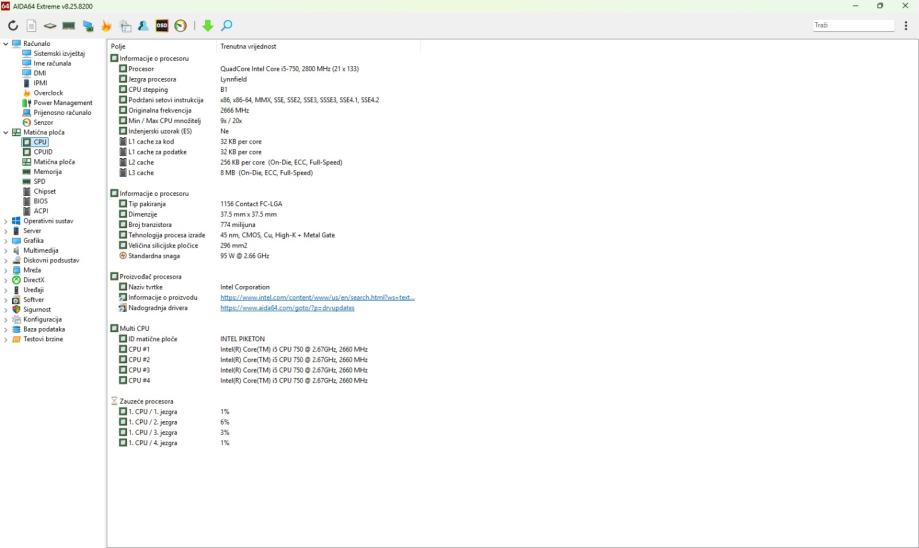The height and width of the screenshot is (548, 919).
Task: Select Ime računala in sidebar
Action: click(x=47, y=63)
